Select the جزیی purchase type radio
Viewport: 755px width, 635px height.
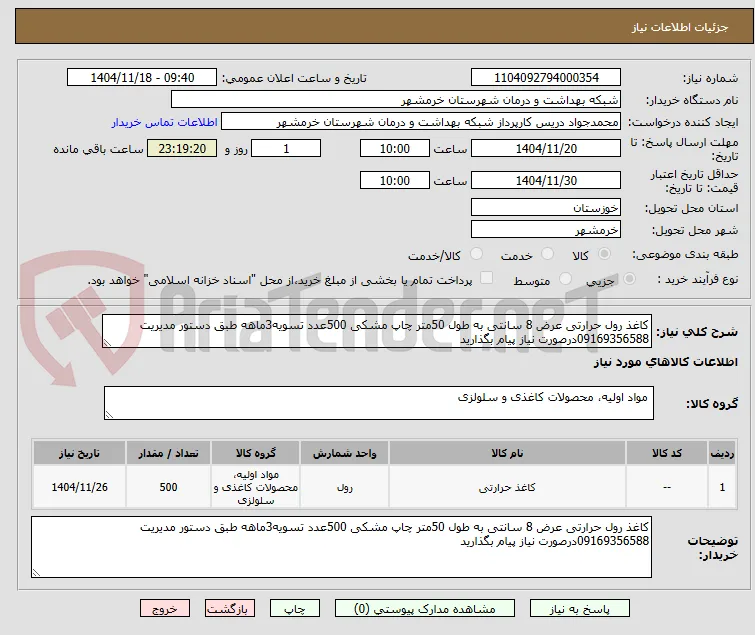[629, 279]
